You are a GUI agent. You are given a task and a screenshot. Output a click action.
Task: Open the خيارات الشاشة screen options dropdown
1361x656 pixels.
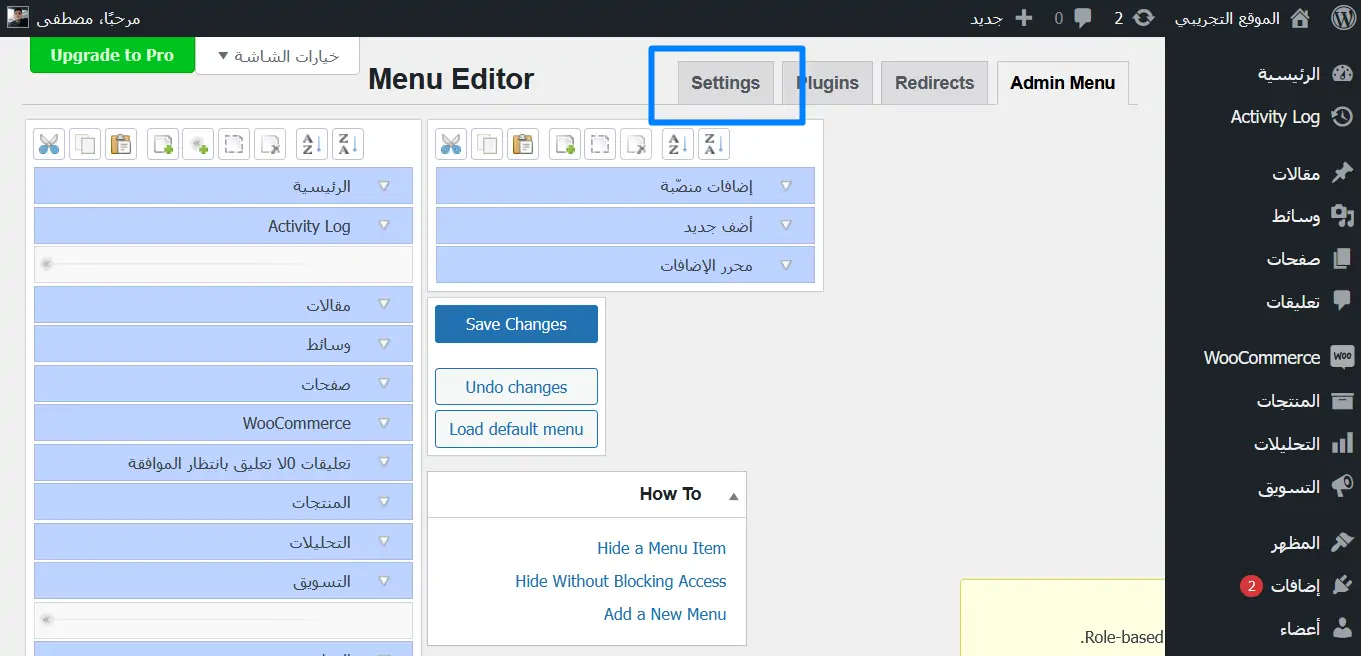pos(277,56)
